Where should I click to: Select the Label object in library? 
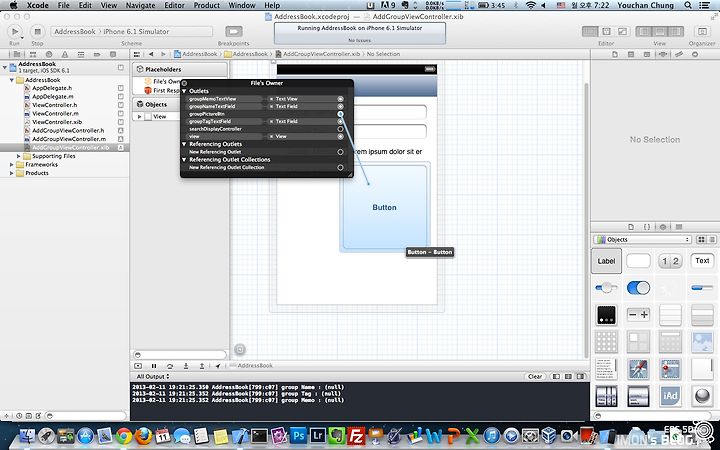(x=606, y=261)
